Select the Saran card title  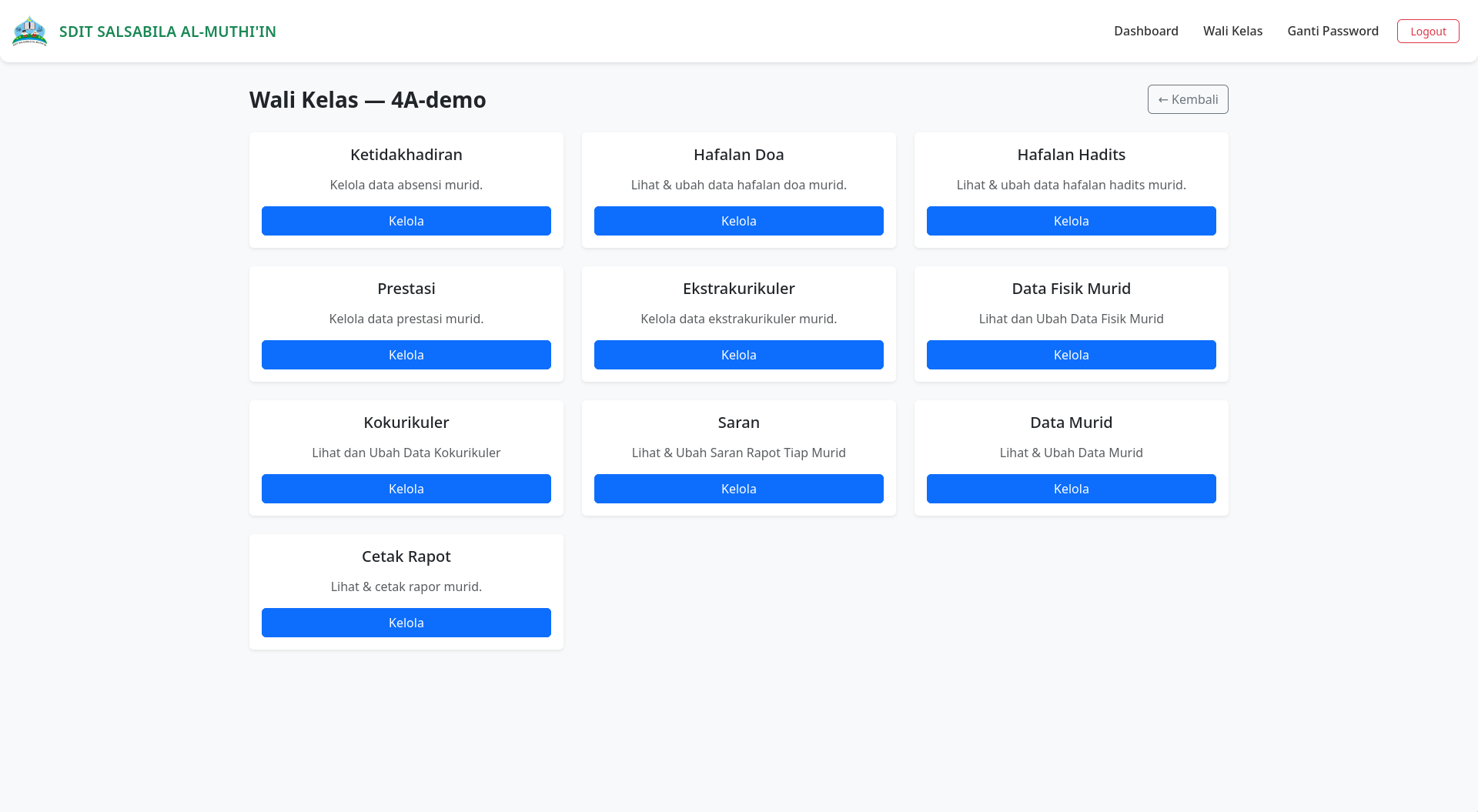[x=739, y=423]
